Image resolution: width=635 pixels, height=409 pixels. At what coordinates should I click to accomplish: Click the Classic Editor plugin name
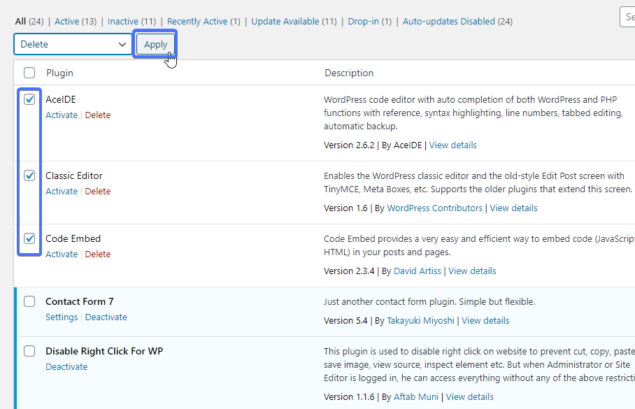tap(74, 175)
